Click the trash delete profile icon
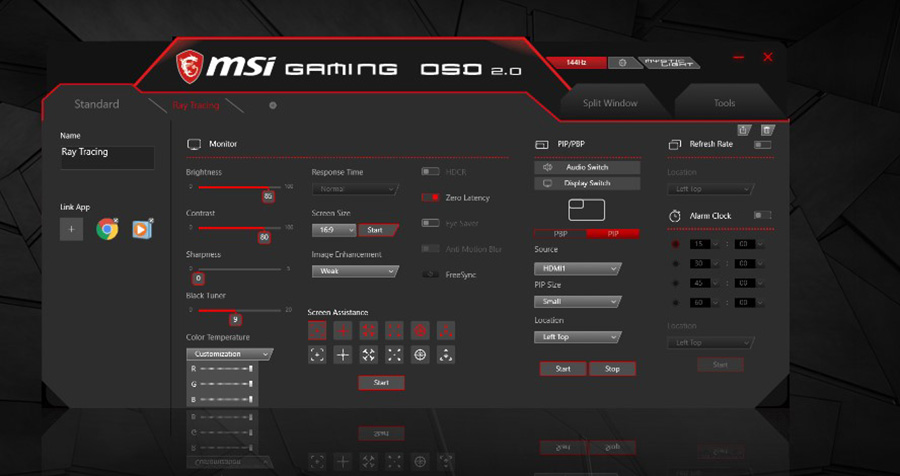 (767, 130)
